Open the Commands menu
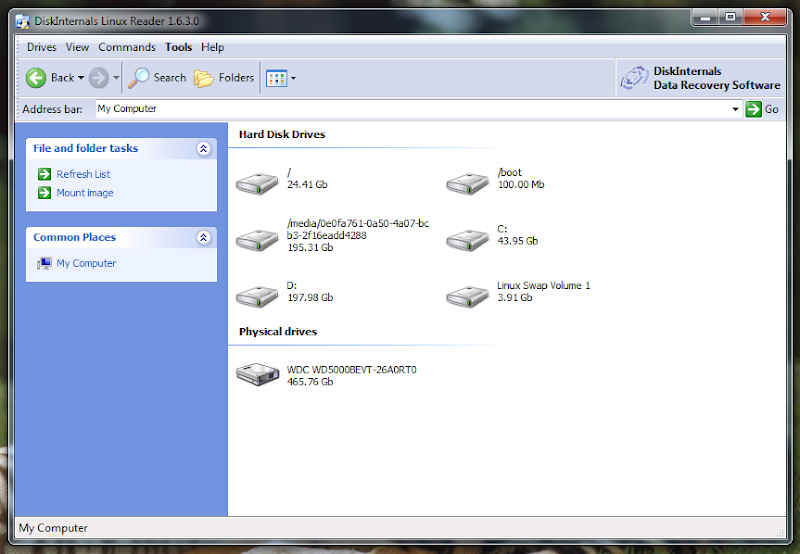This screenshot has height=554, width=800. pyautogui.click(x=127, y=47)
